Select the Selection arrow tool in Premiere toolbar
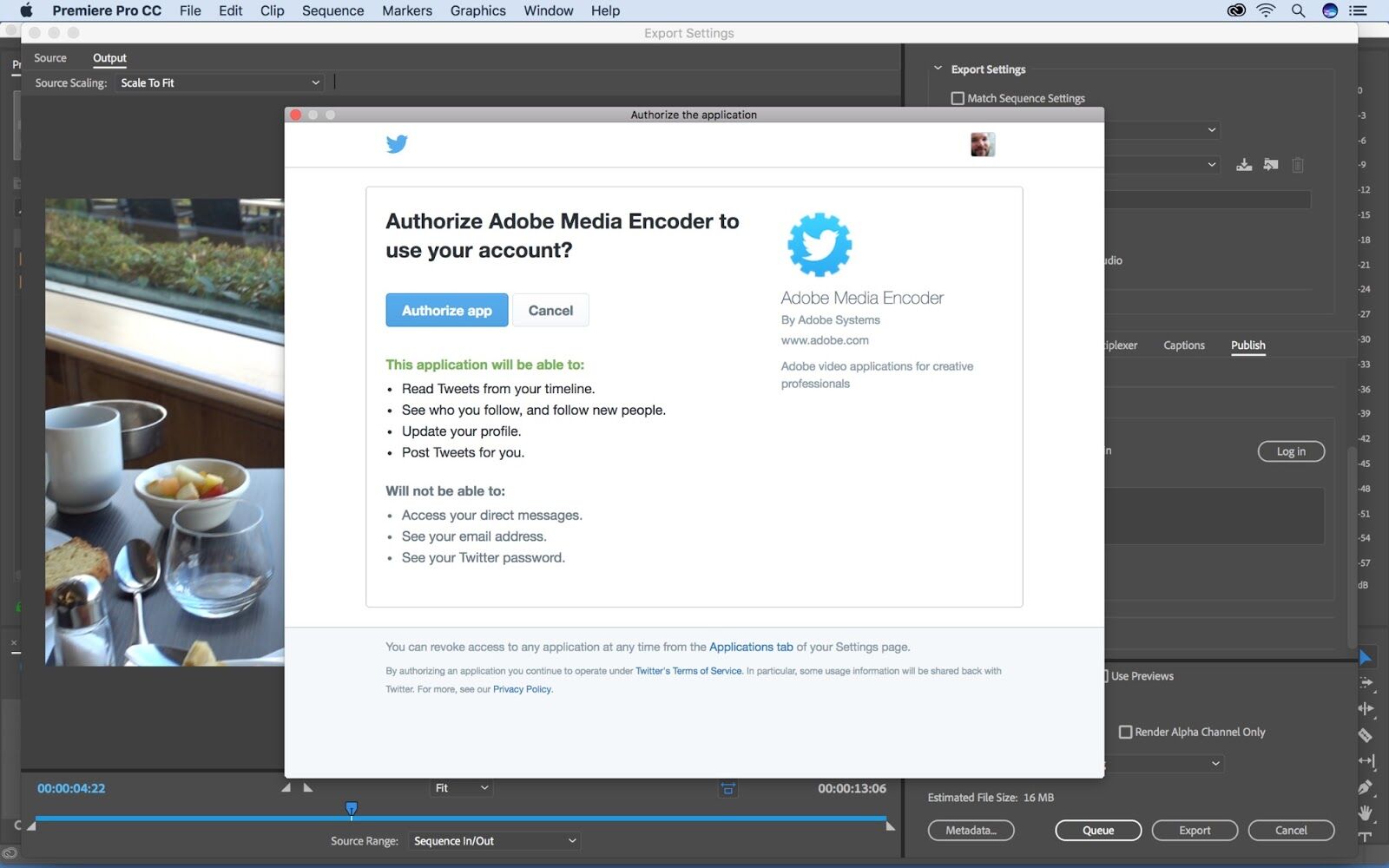 1366,657
